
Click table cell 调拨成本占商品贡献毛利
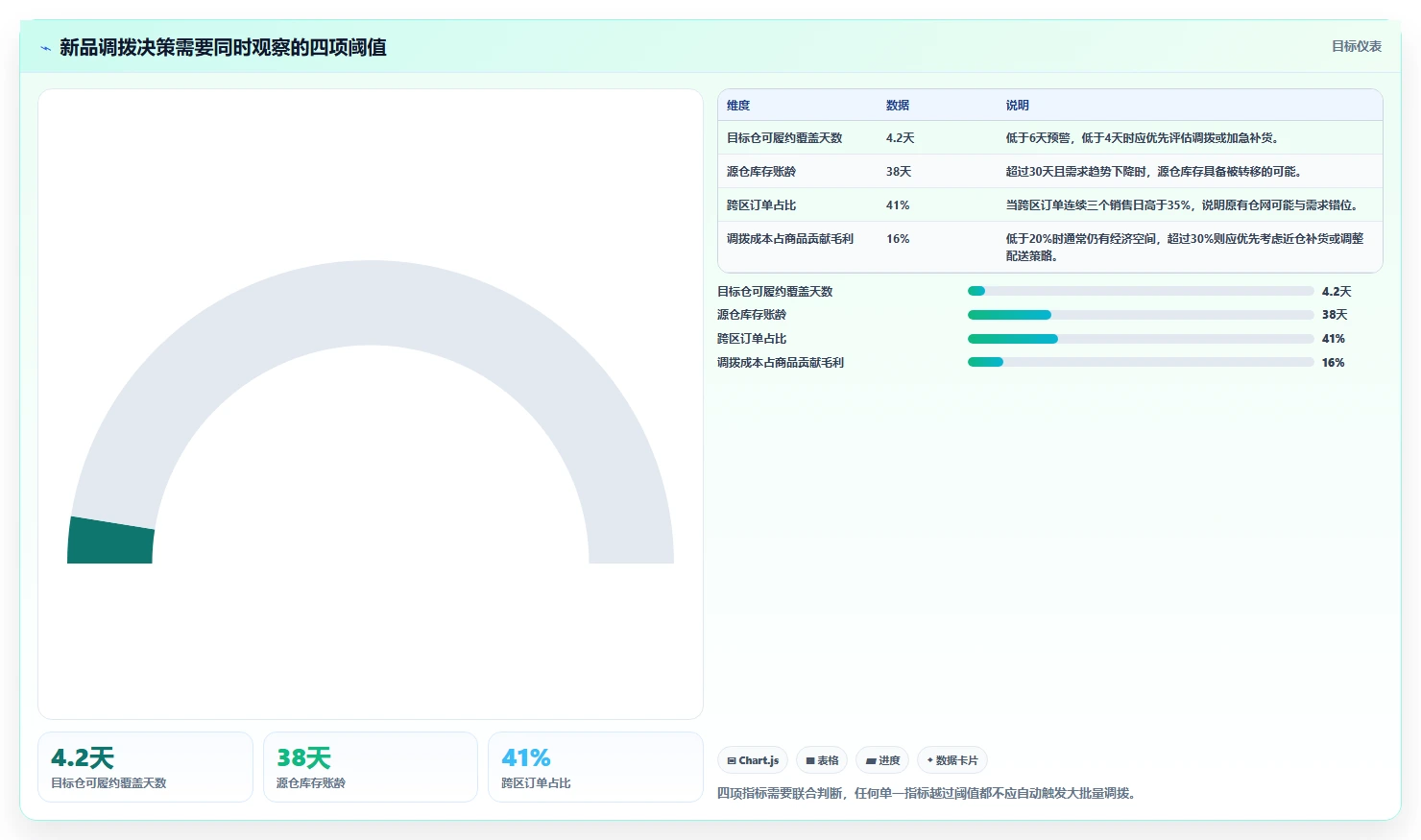tap(790, 239)
